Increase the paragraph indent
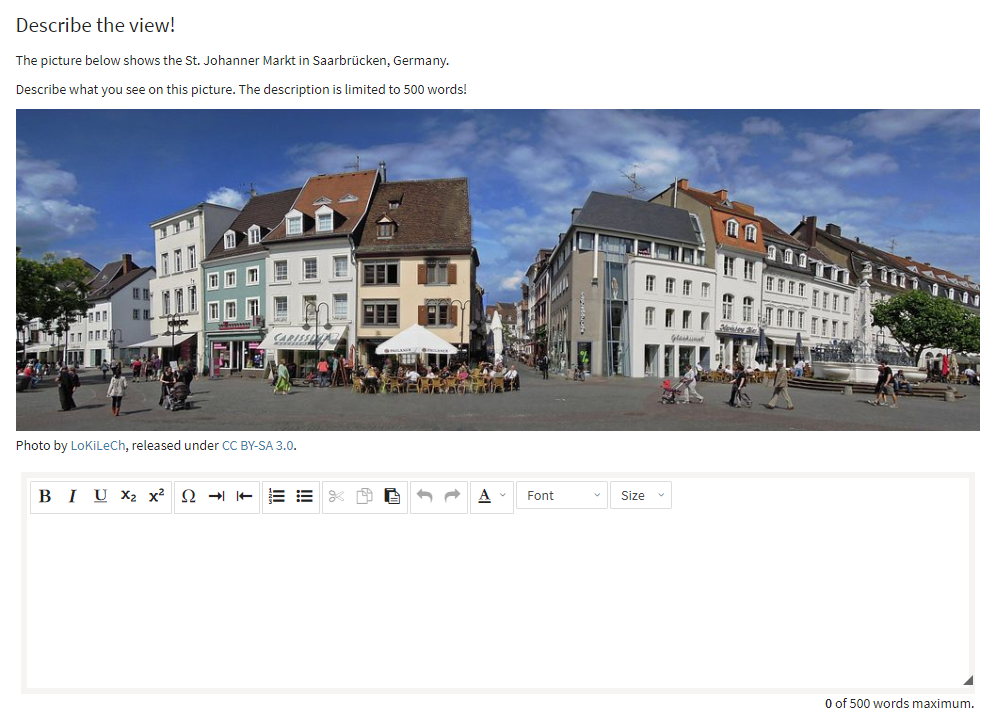This screenshot has width=996, height=727. pos(216,496)
